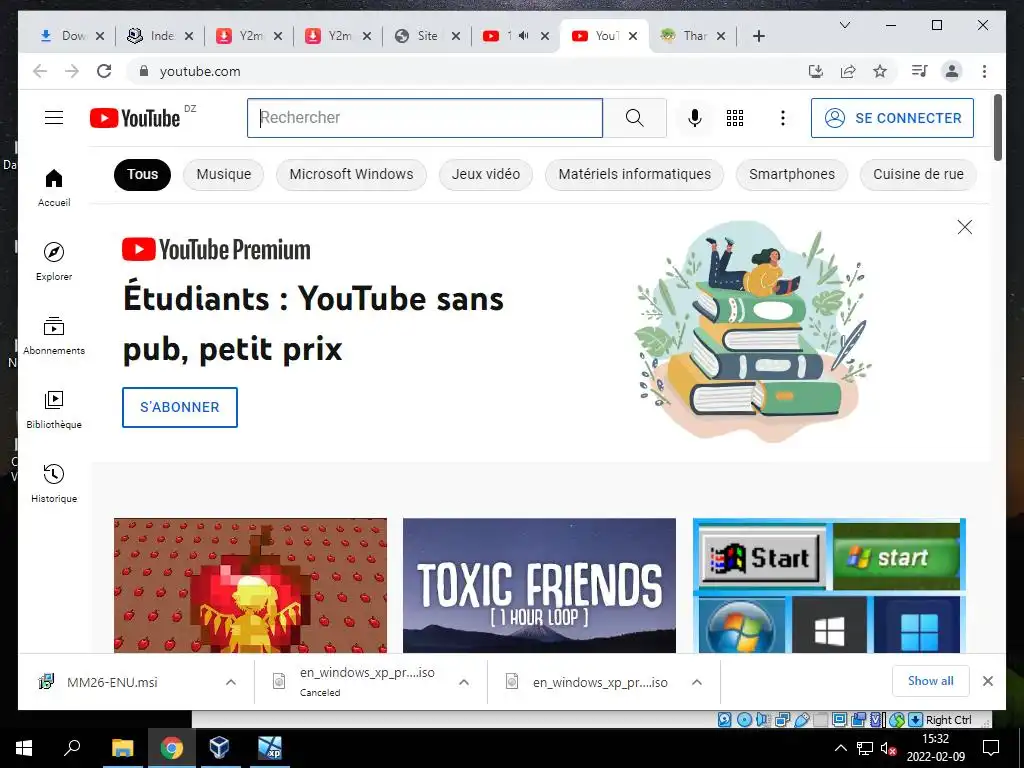This screenshot has width=1024, height=768.
Task: Expand options for the canceled iso download
Action: (x=464, y=682)
